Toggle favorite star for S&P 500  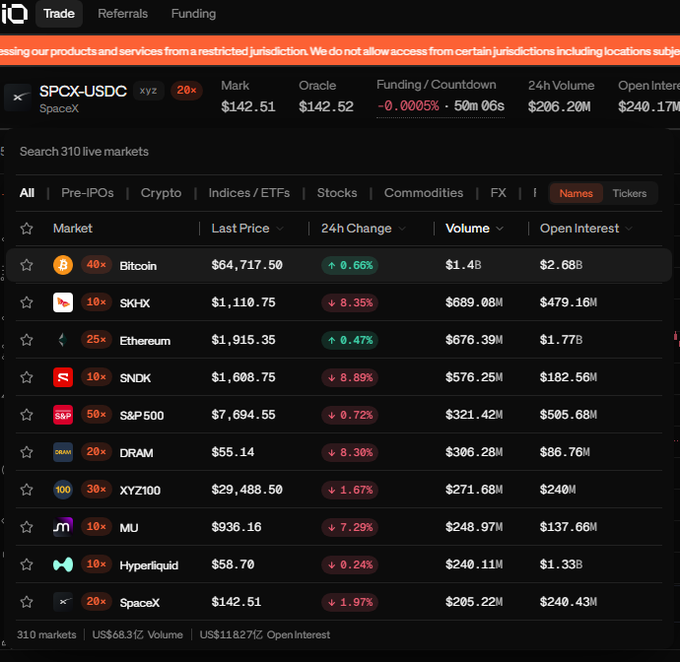coord(26,414)
